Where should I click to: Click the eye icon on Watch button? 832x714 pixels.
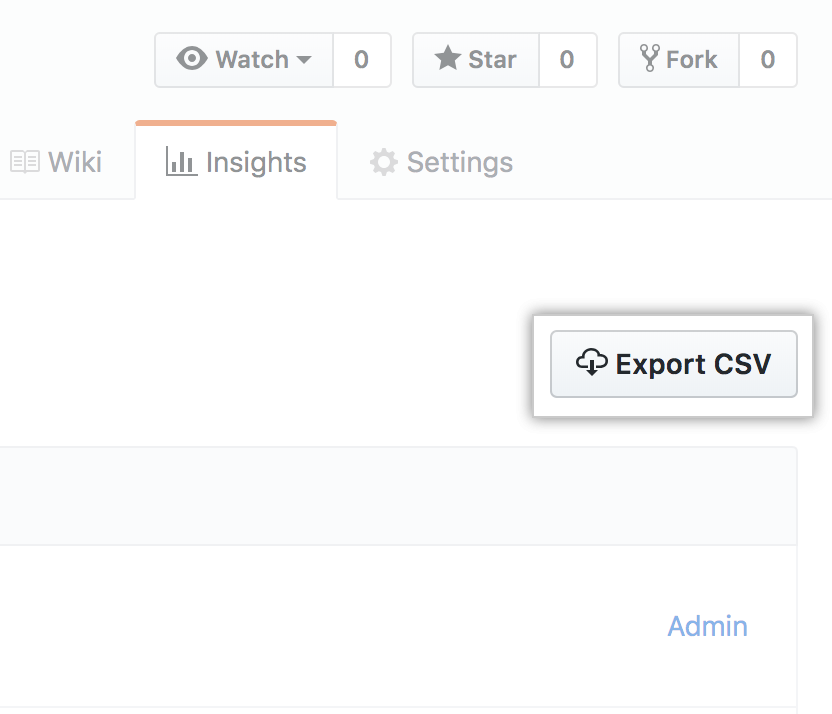coord(192,59)
